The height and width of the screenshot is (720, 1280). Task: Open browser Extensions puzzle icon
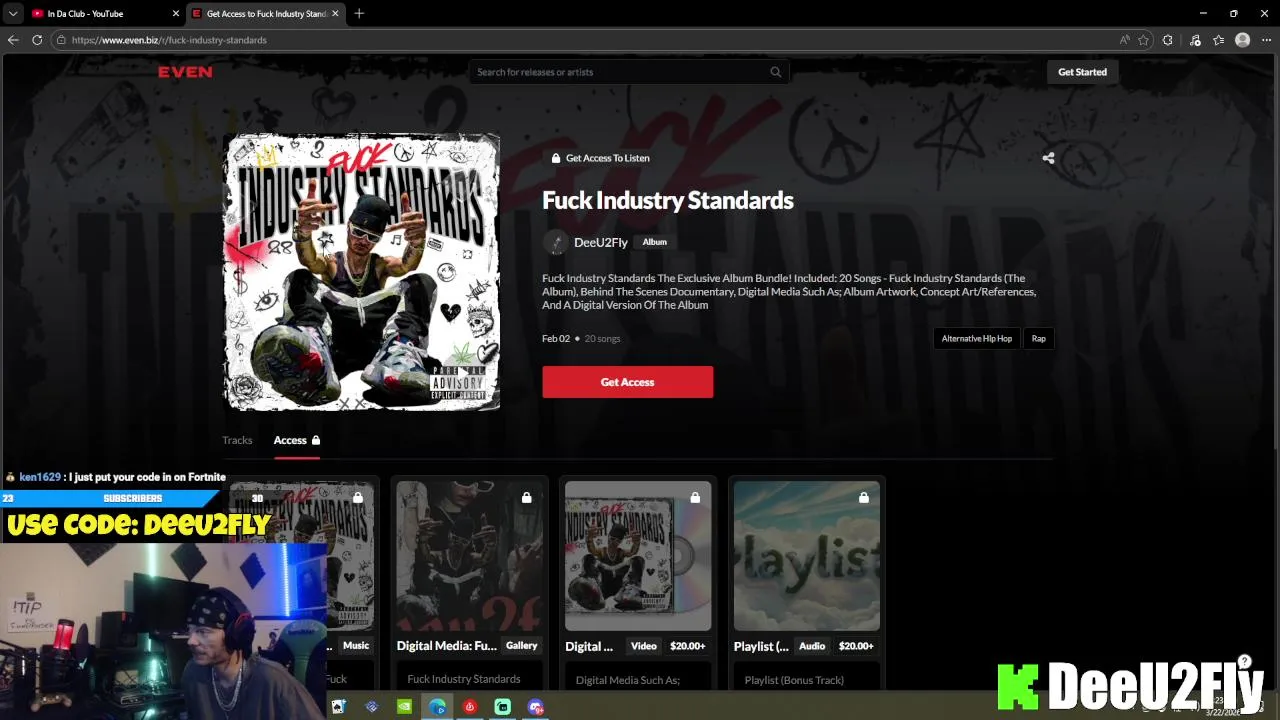[1168, 40]
